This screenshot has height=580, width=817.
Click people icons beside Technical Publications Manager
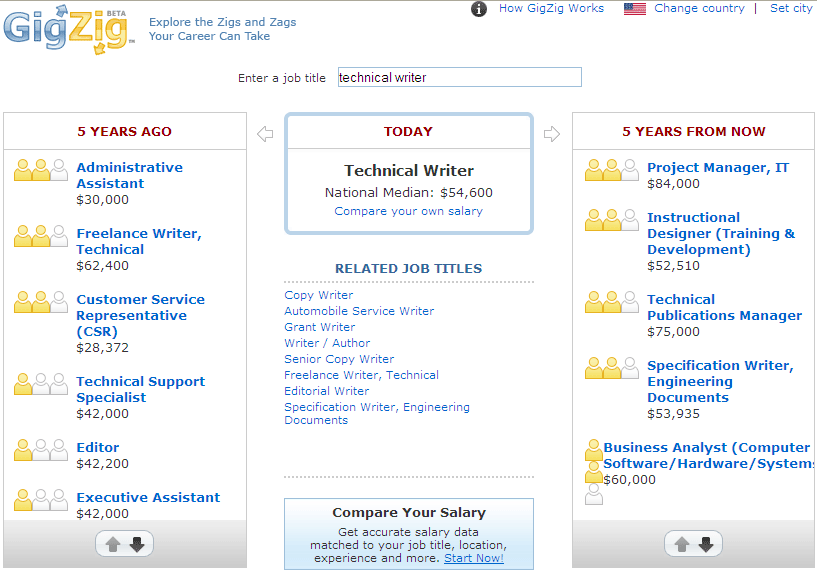(612, 302)
